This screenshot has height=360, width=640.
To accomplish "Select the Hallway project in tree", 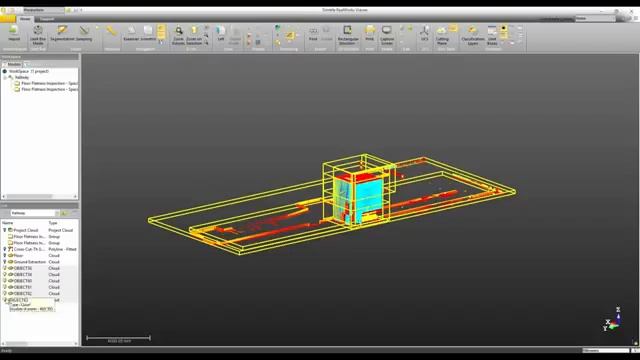I will coord(22,77).
